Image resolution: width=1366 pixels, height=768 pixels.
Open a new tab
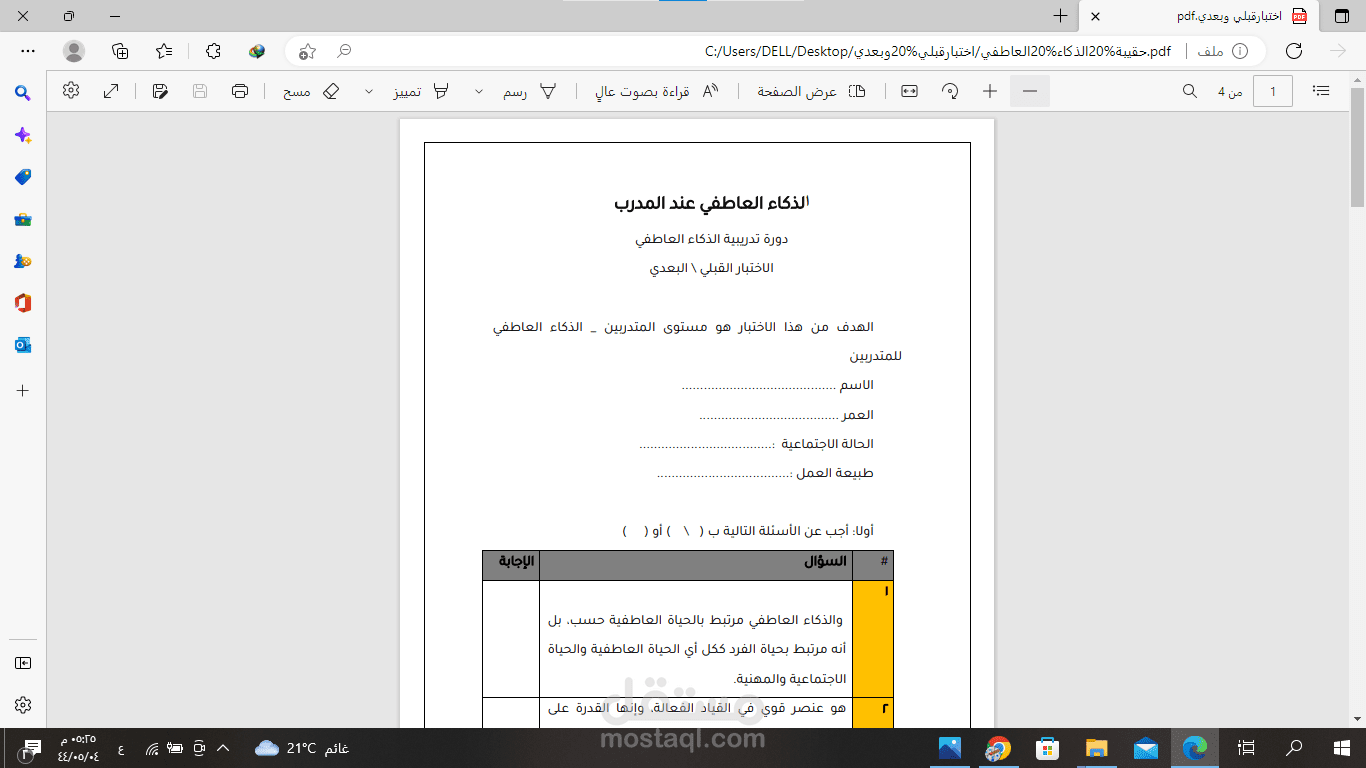pos(1061,16)
